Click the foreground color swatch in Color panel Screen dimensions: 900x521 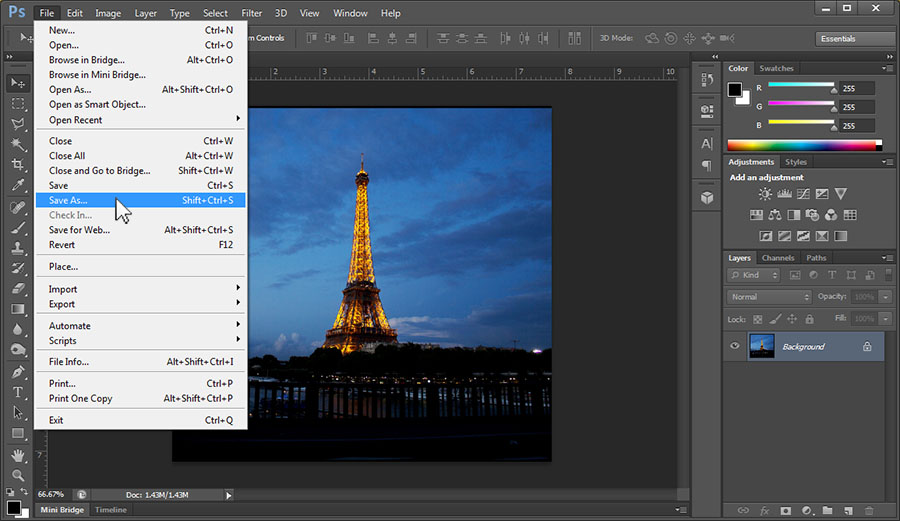click(735, 90)
